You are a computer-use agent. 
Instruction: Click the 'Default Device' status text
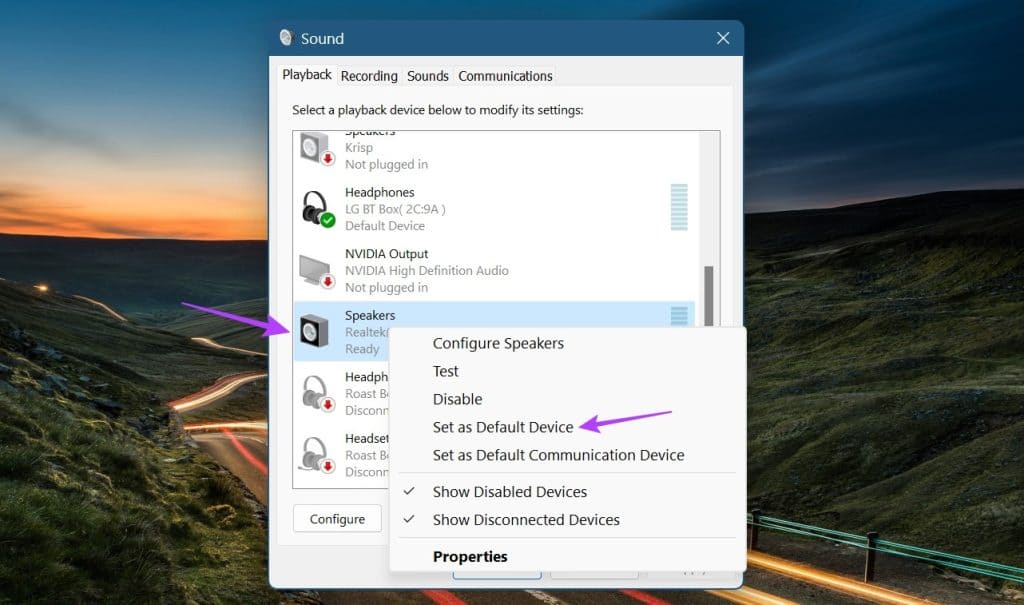click(x=385, y=225)
